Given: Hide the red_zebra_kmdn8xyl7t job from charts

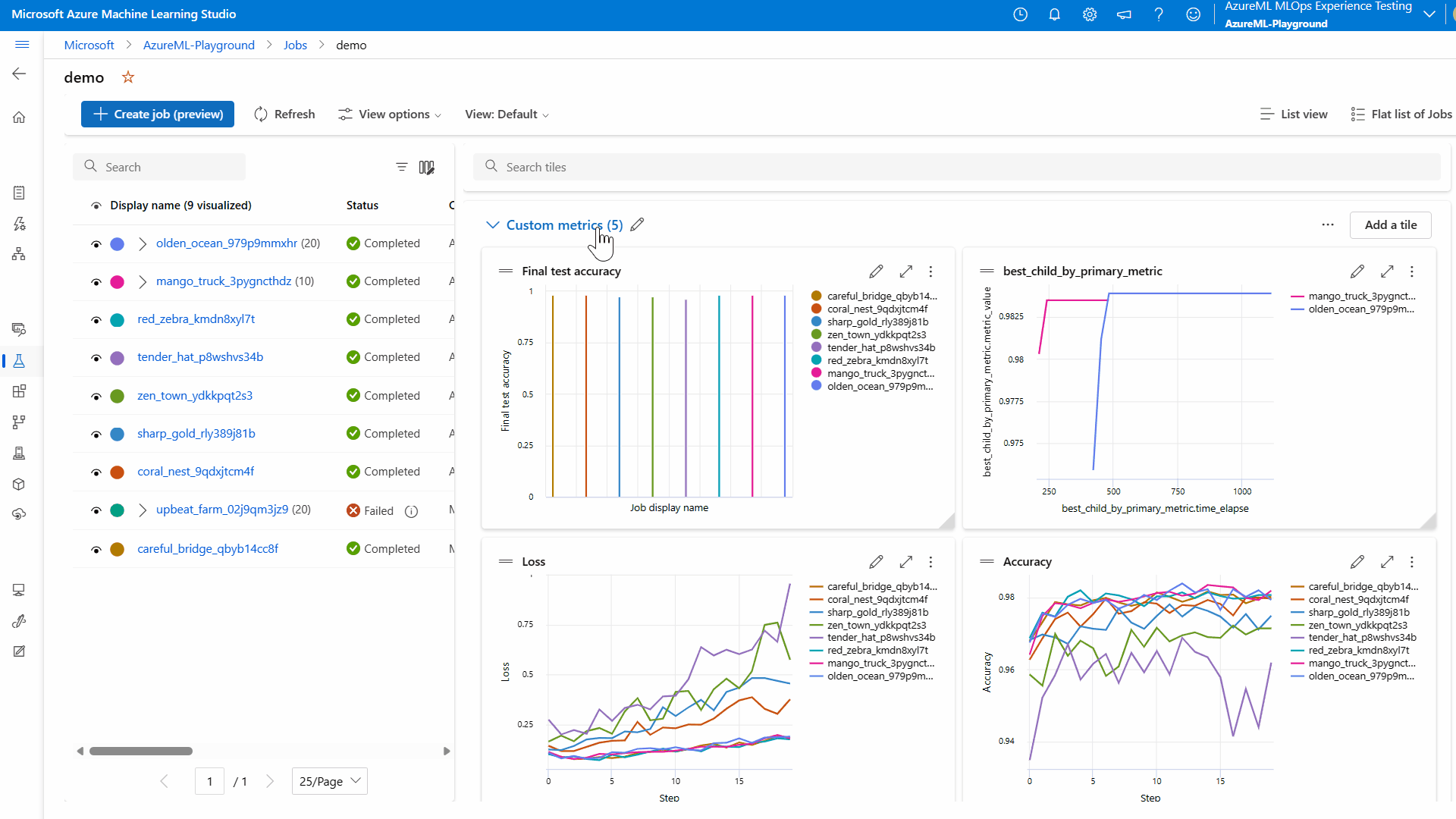Looking at the screenshot, I should point(96,320).
